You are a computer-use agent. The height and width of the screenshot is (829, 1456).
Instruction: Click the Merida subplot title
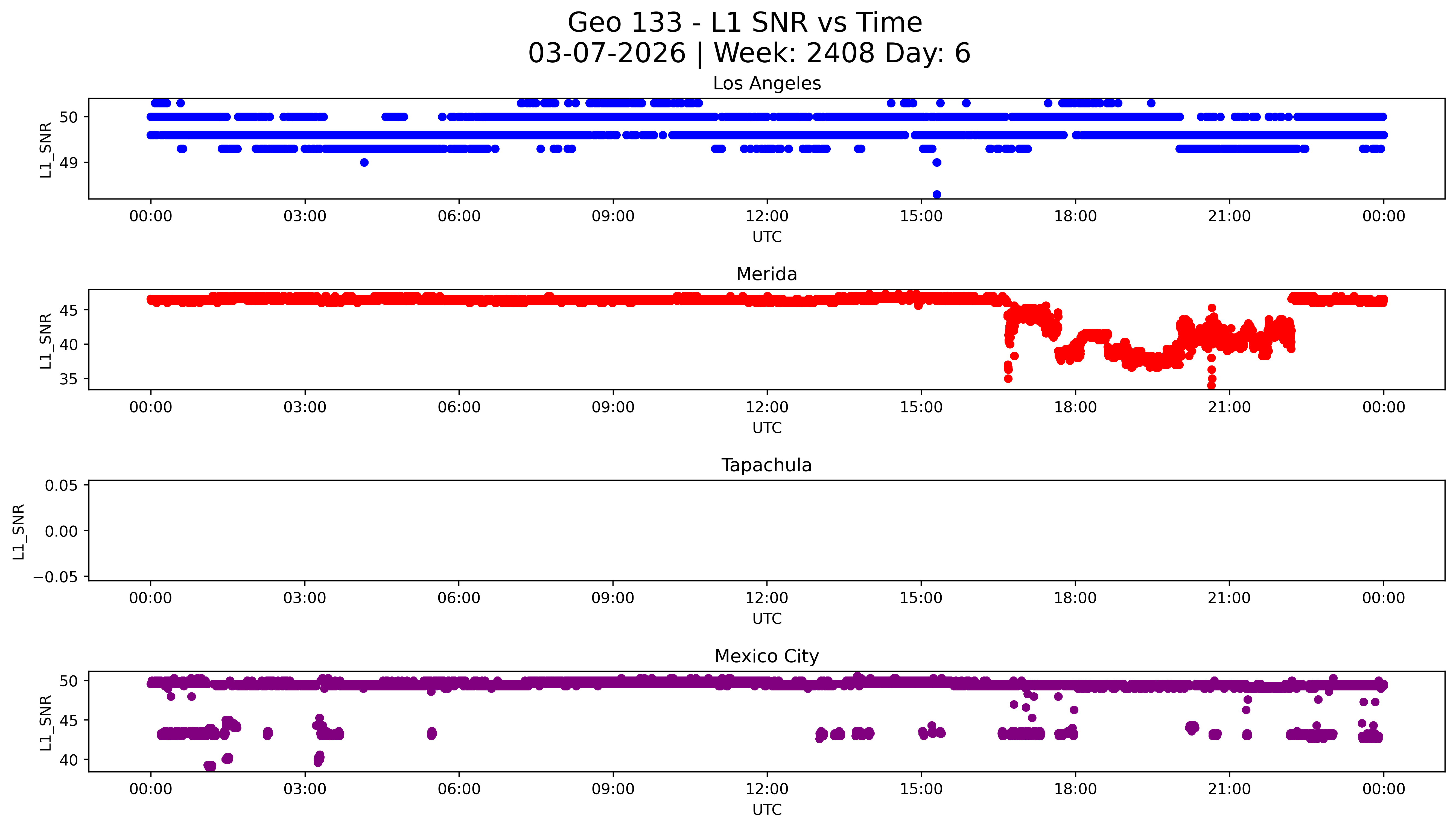click(x=766, y=274)
